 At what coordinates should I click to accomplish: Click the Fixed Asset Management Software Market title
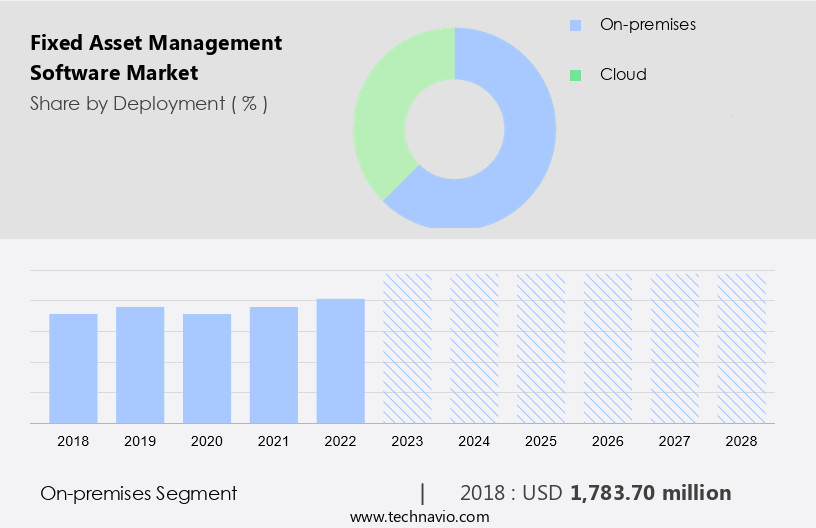(x=156, y=58)
